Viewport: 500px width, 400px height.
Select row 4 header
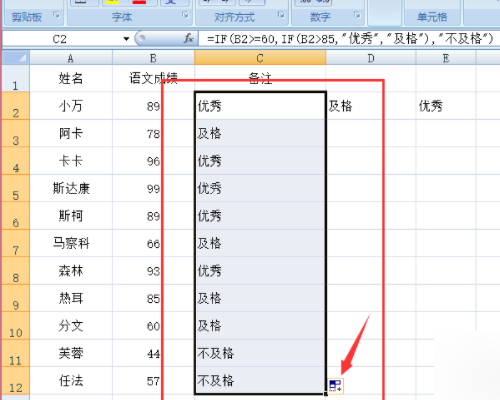click(x=16, y=161)
